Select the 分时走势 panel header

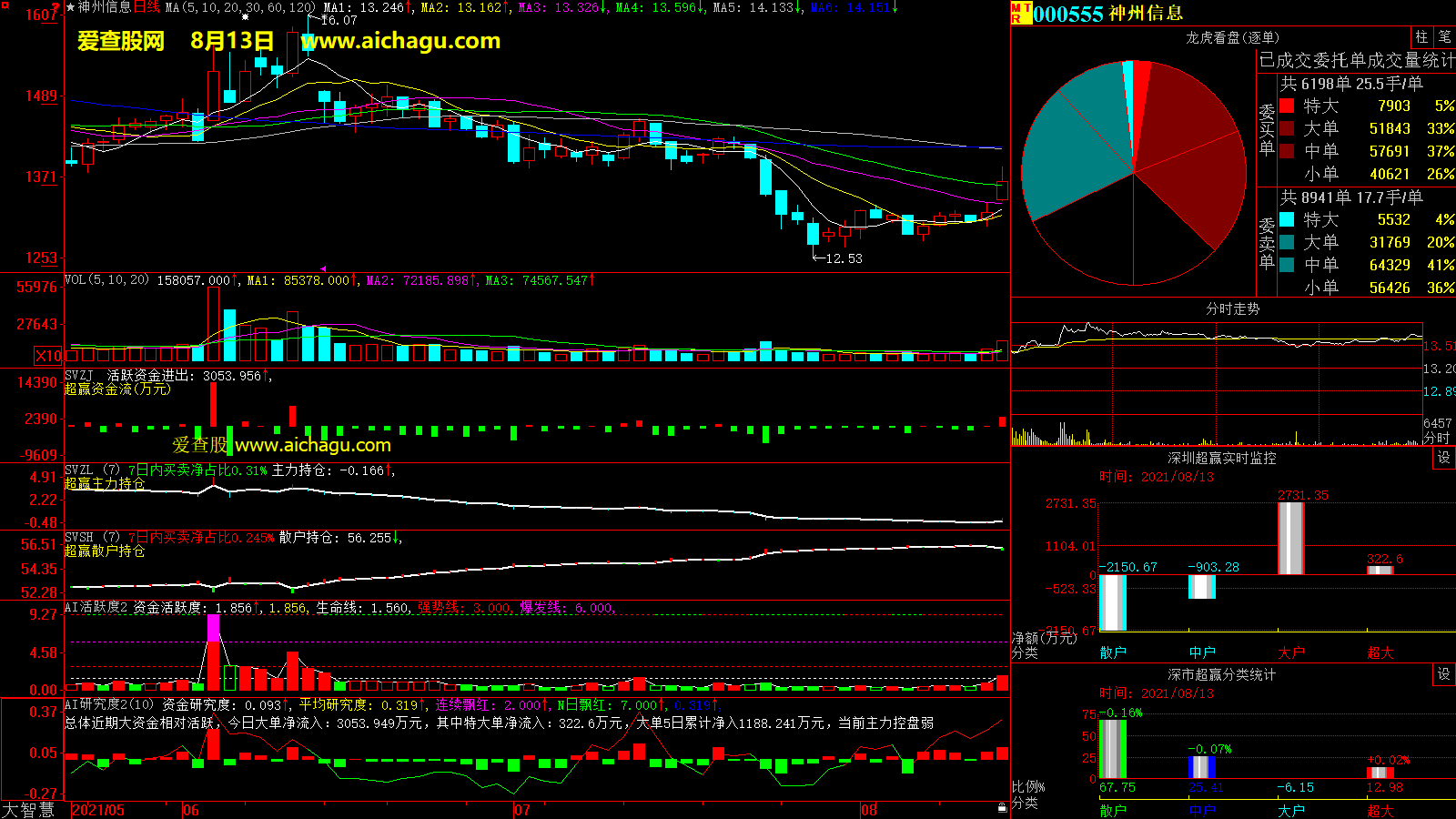tap(1232, 309)
